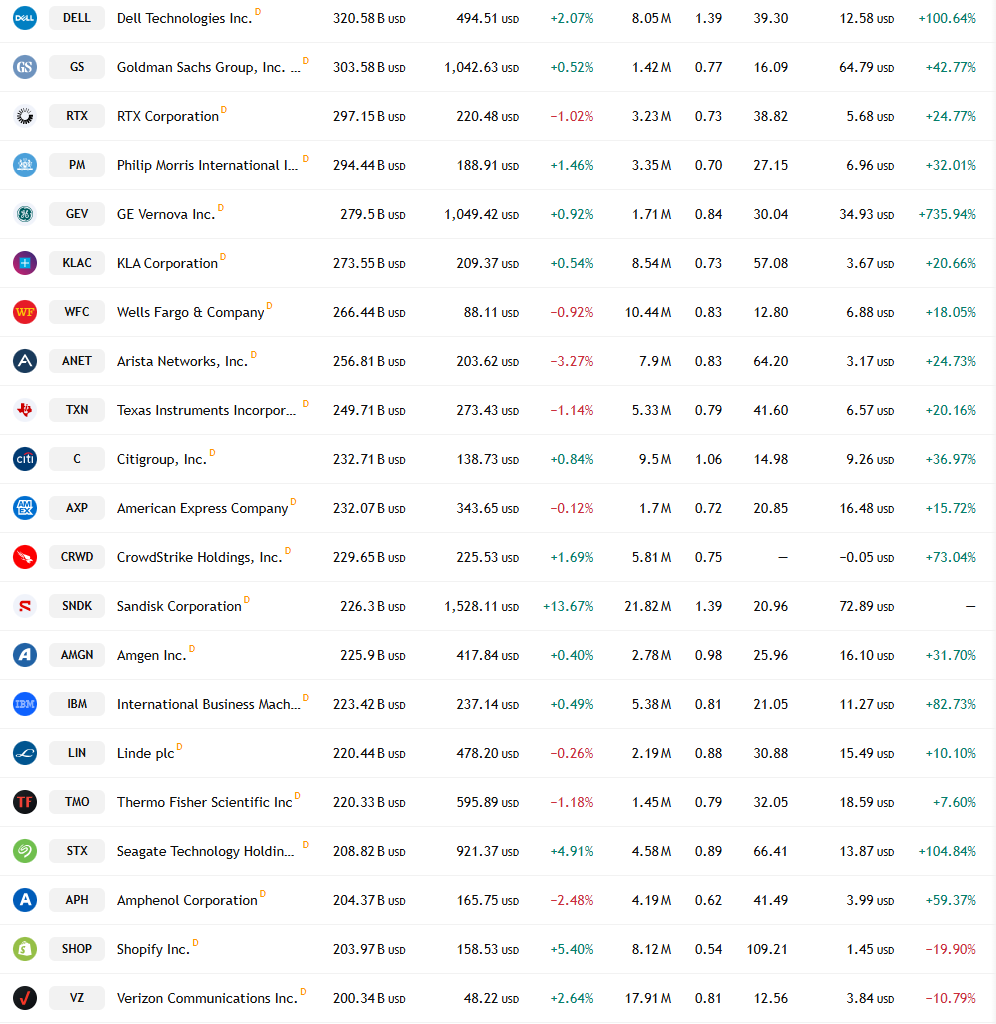Click Citigroup relative volume 1.06
Image resolution: width=996 pixels, height=1024 pixels.
point(708,459)
